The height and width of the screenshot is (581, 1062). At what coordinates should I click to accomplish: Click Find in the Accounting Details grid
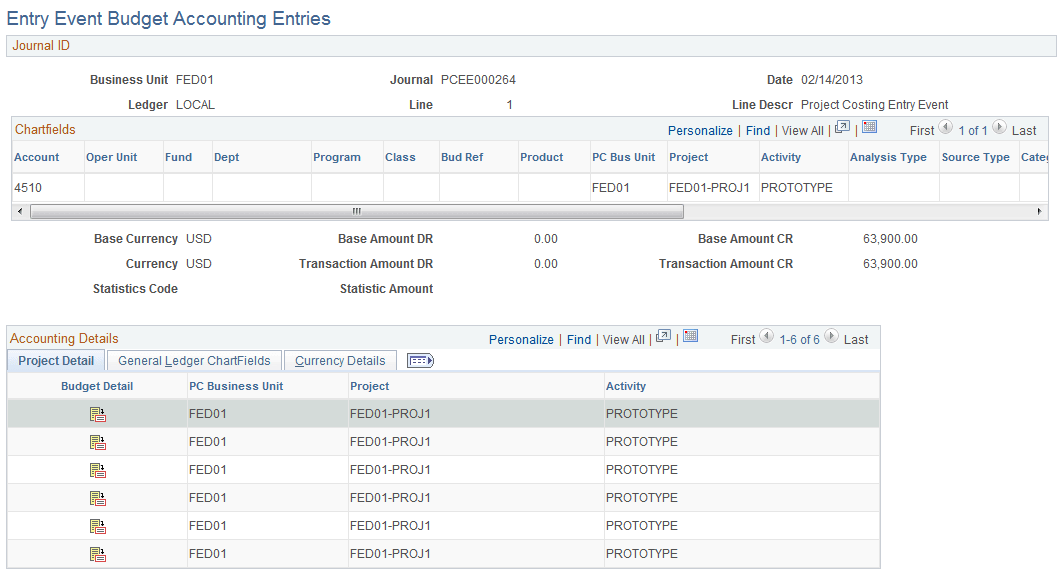tap(579, 339)
